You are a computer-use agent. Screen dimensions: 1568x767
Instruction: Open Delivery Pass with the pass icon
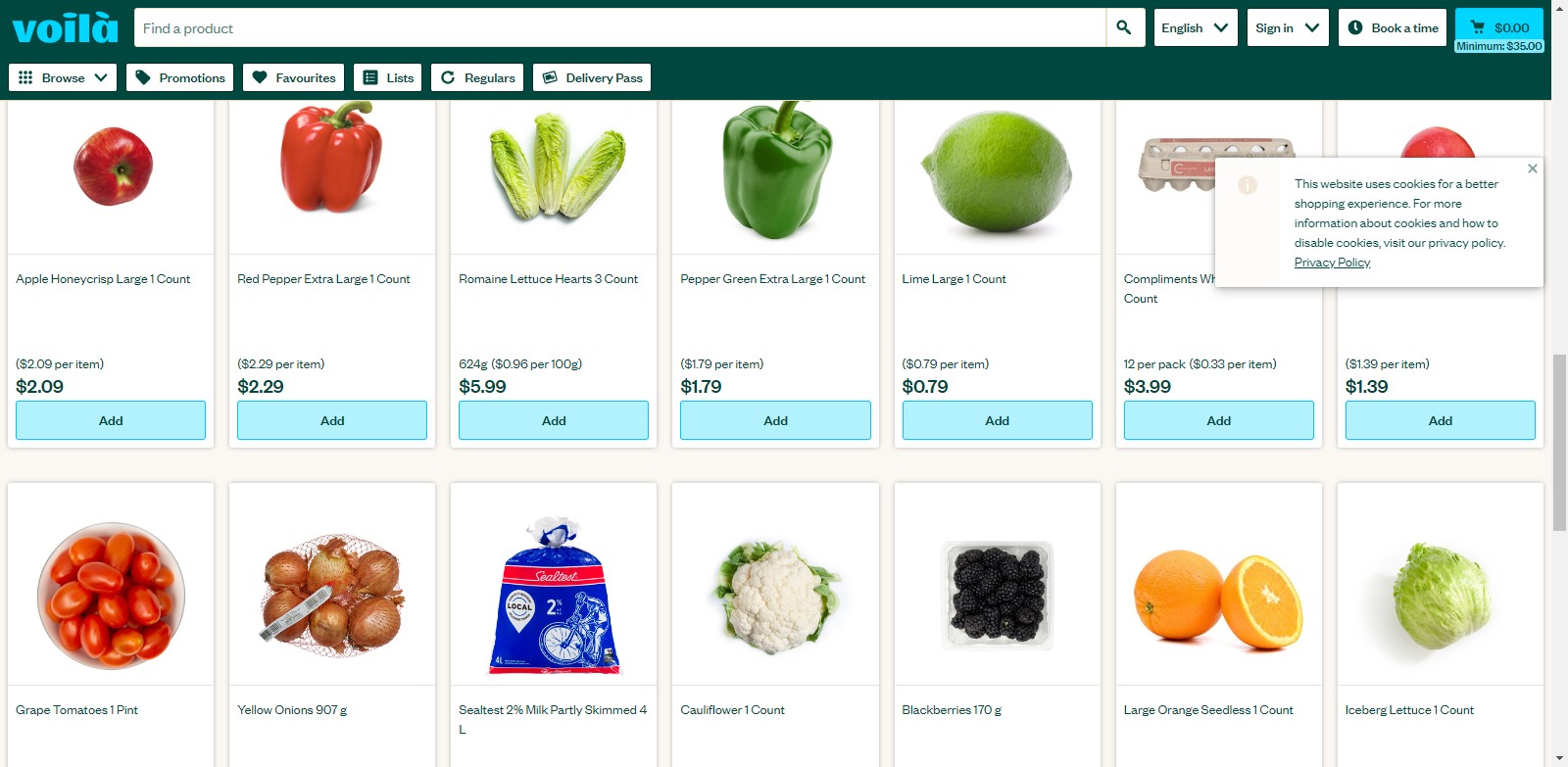tap(592, 77)
